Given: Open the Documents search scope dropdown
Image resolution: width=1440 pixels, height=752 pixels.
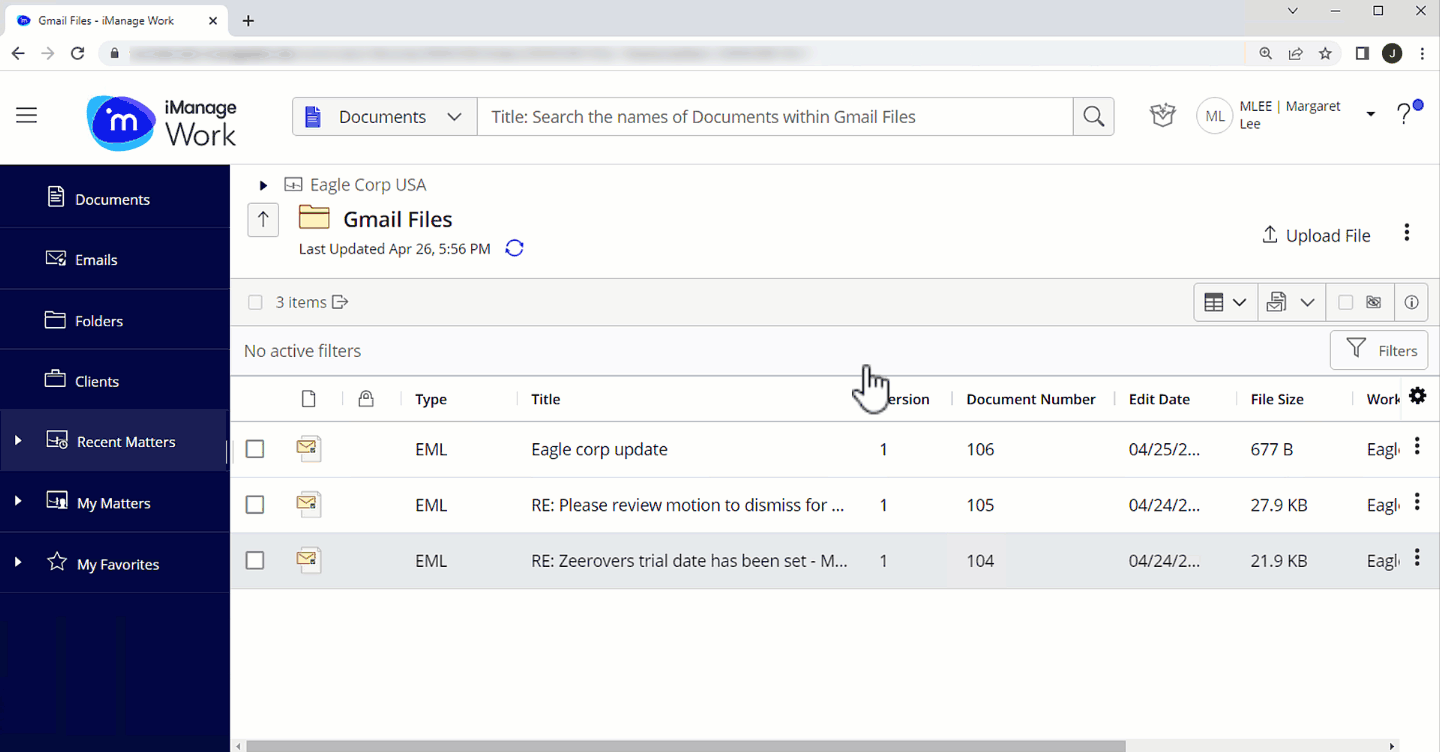Looking at the screenshot, I should [384, 117].
